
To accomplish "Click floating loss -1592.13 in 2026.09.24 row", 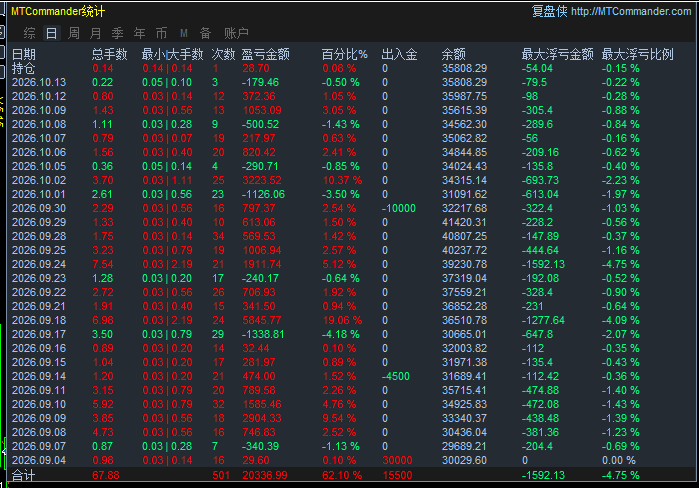I will (x=543, y=264).
